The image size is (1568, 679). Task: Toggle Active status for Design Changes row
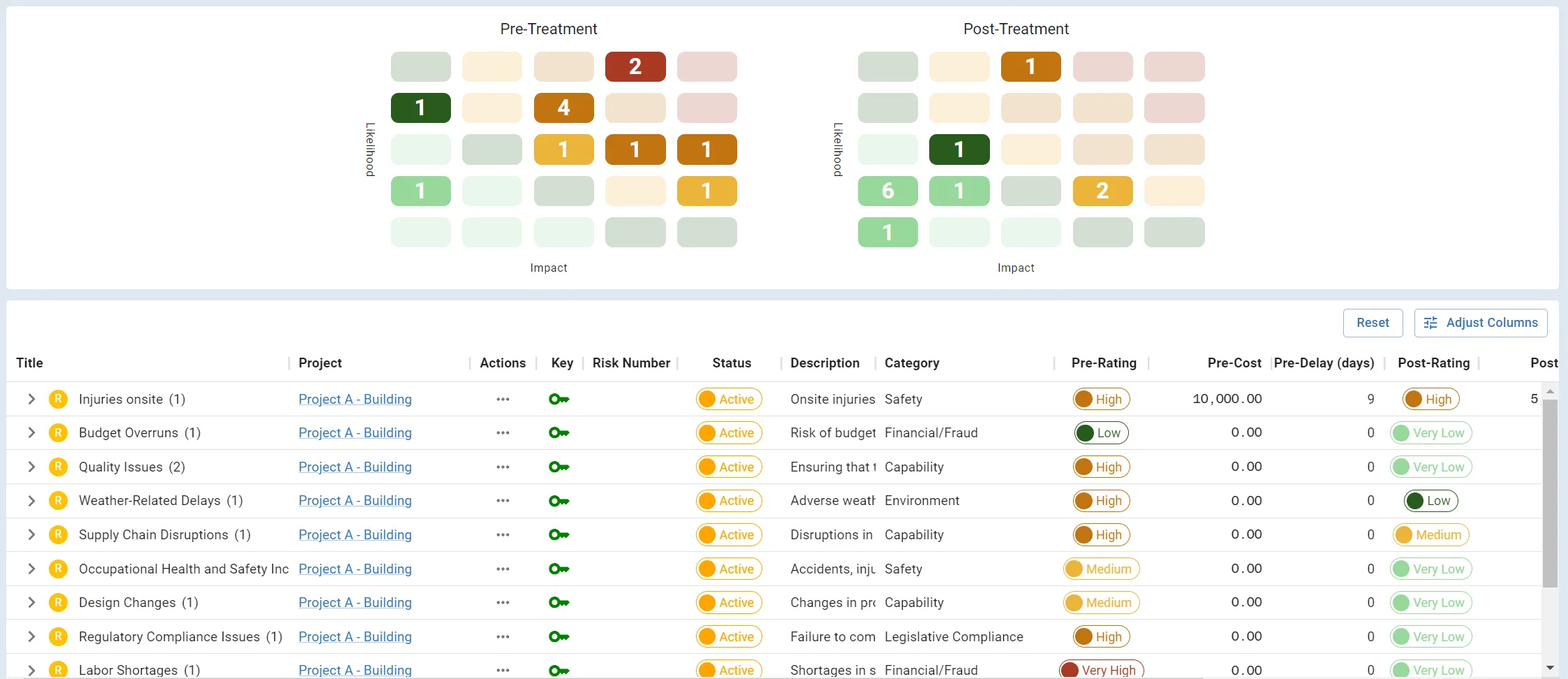[728, 602]
